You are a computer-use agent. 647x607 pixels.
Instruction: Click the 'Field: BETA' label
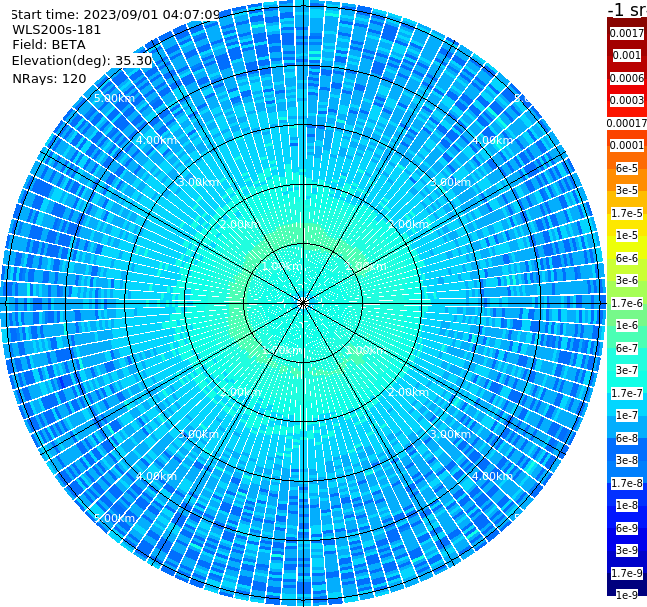coord(49,45)
